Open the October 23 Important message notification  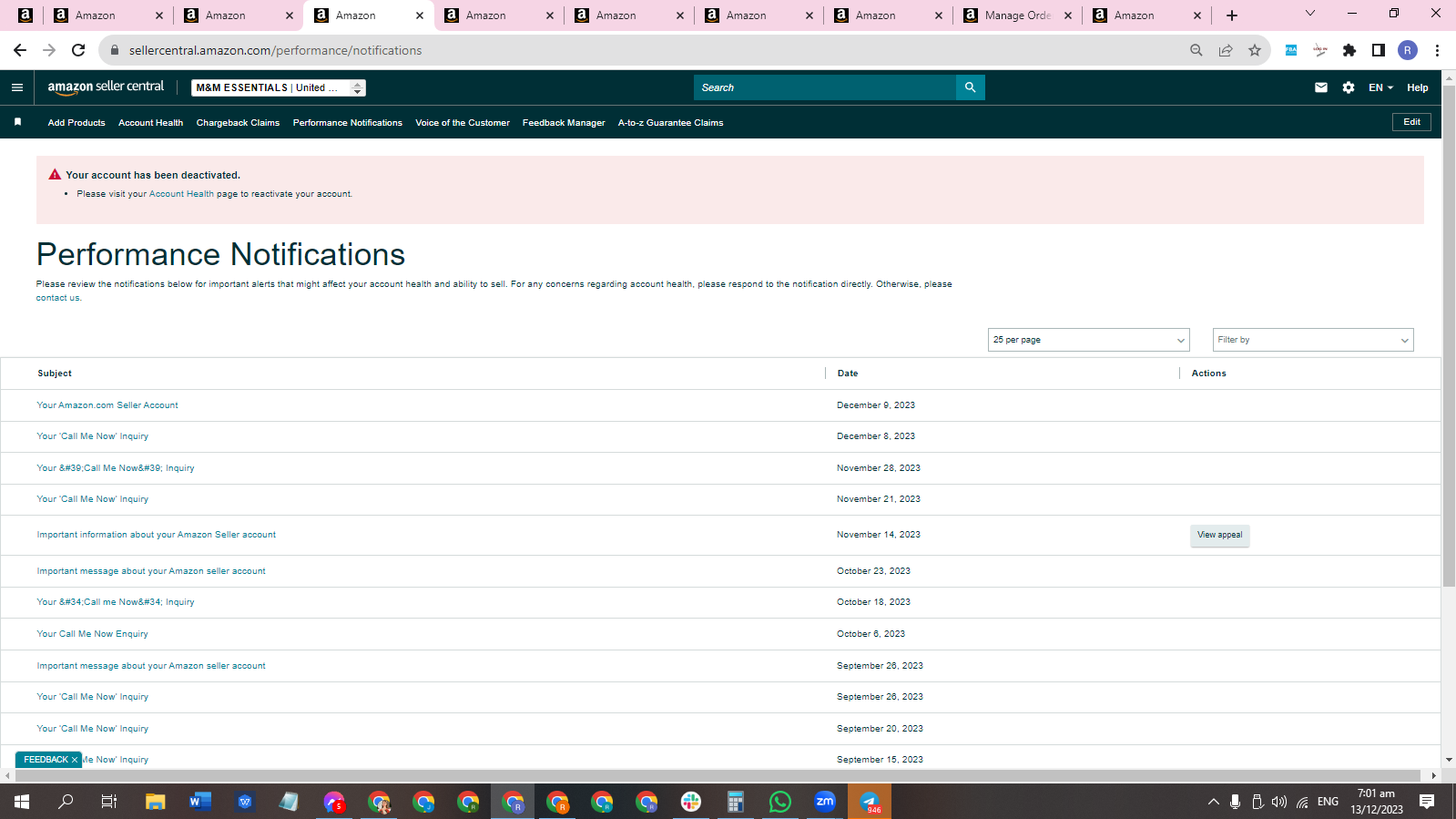coord(151,571)
